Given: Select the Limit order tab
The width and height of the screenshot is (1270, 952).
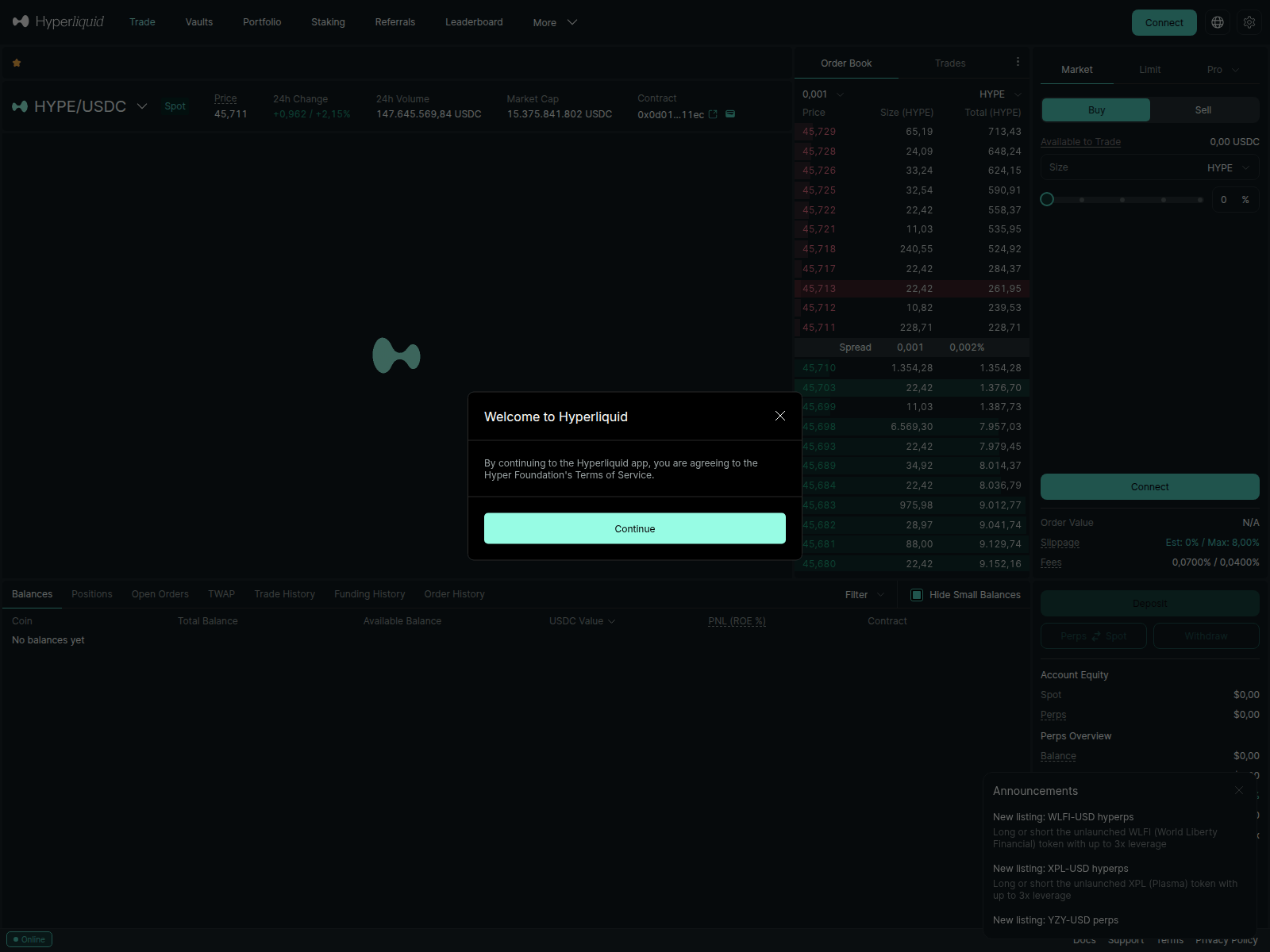Looking at the screenshot, I should (1150, 70).
